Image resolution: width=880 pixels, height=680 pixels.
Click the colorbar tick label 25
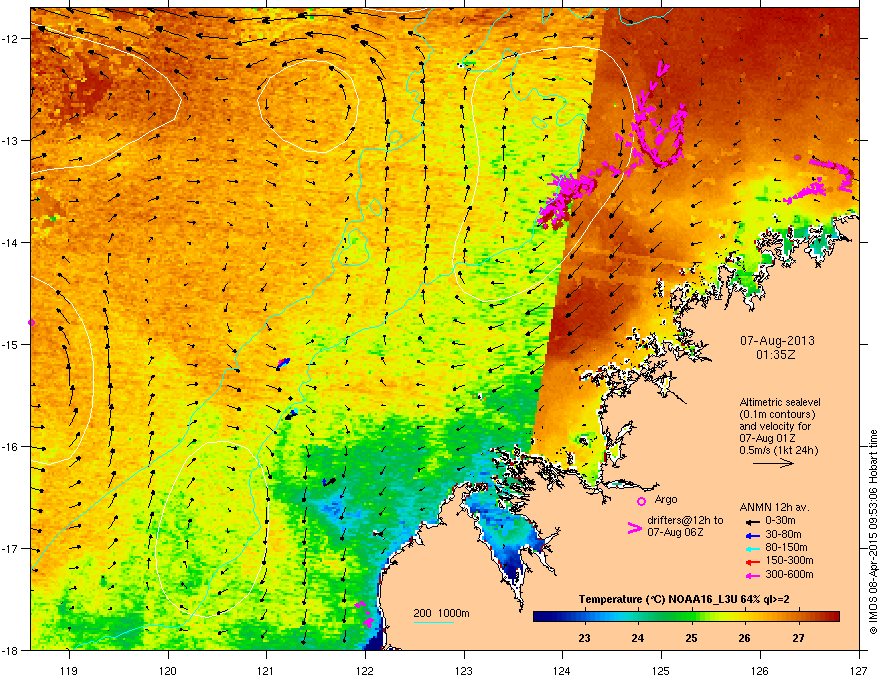(x=691, y=638)
